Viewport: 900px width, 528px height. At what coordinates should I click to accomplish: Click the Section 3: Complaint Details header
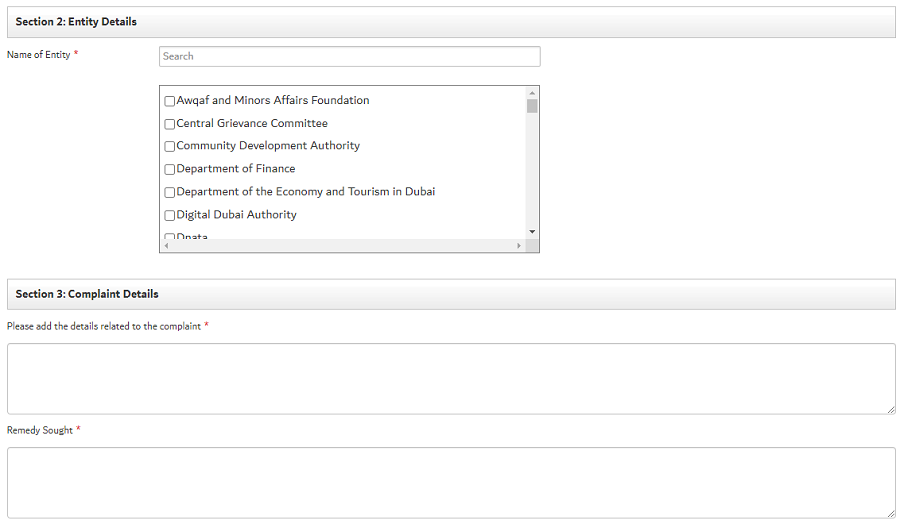point(87,294)
